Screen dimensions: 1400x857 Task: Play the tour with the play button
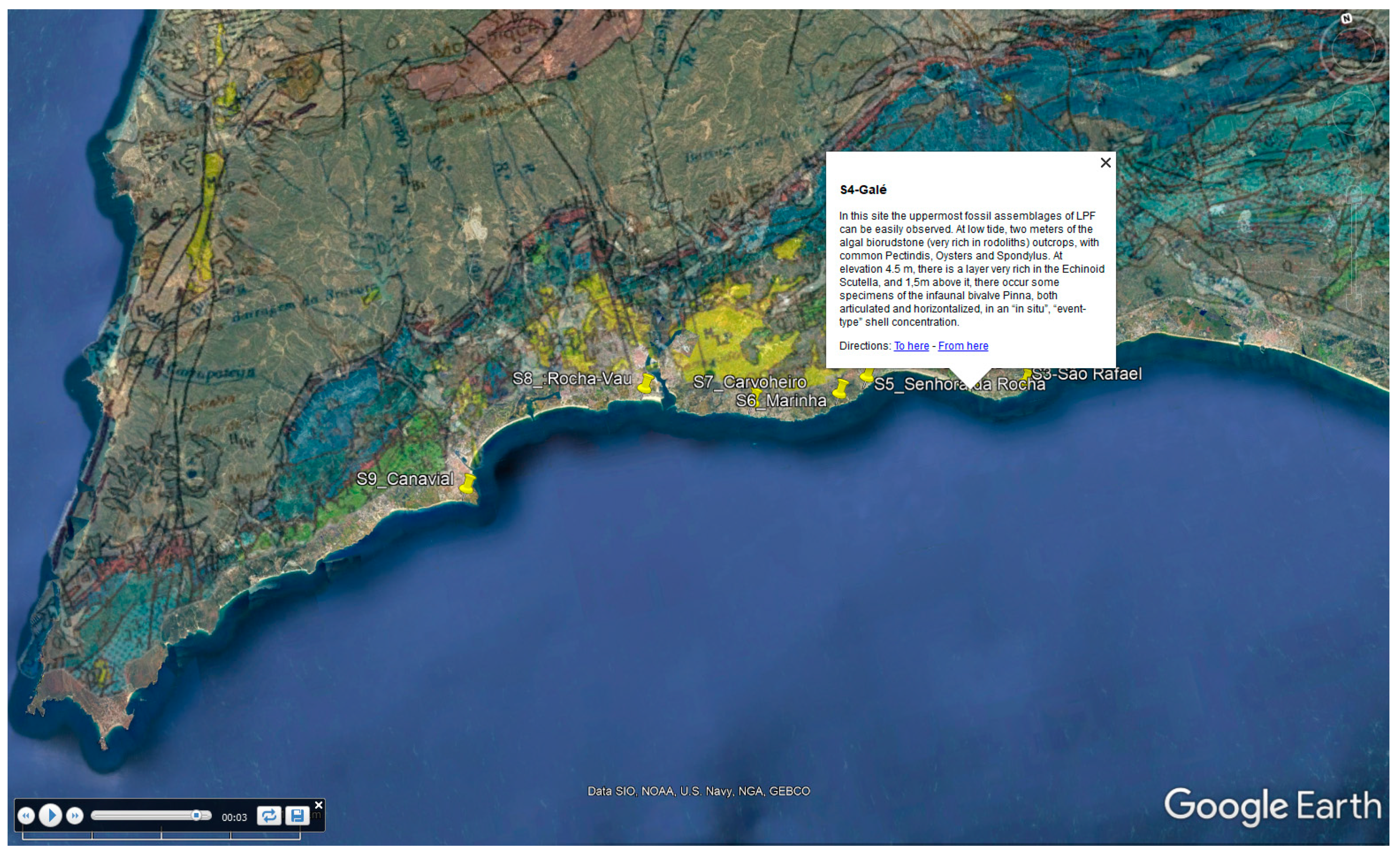tap(50, 816)
